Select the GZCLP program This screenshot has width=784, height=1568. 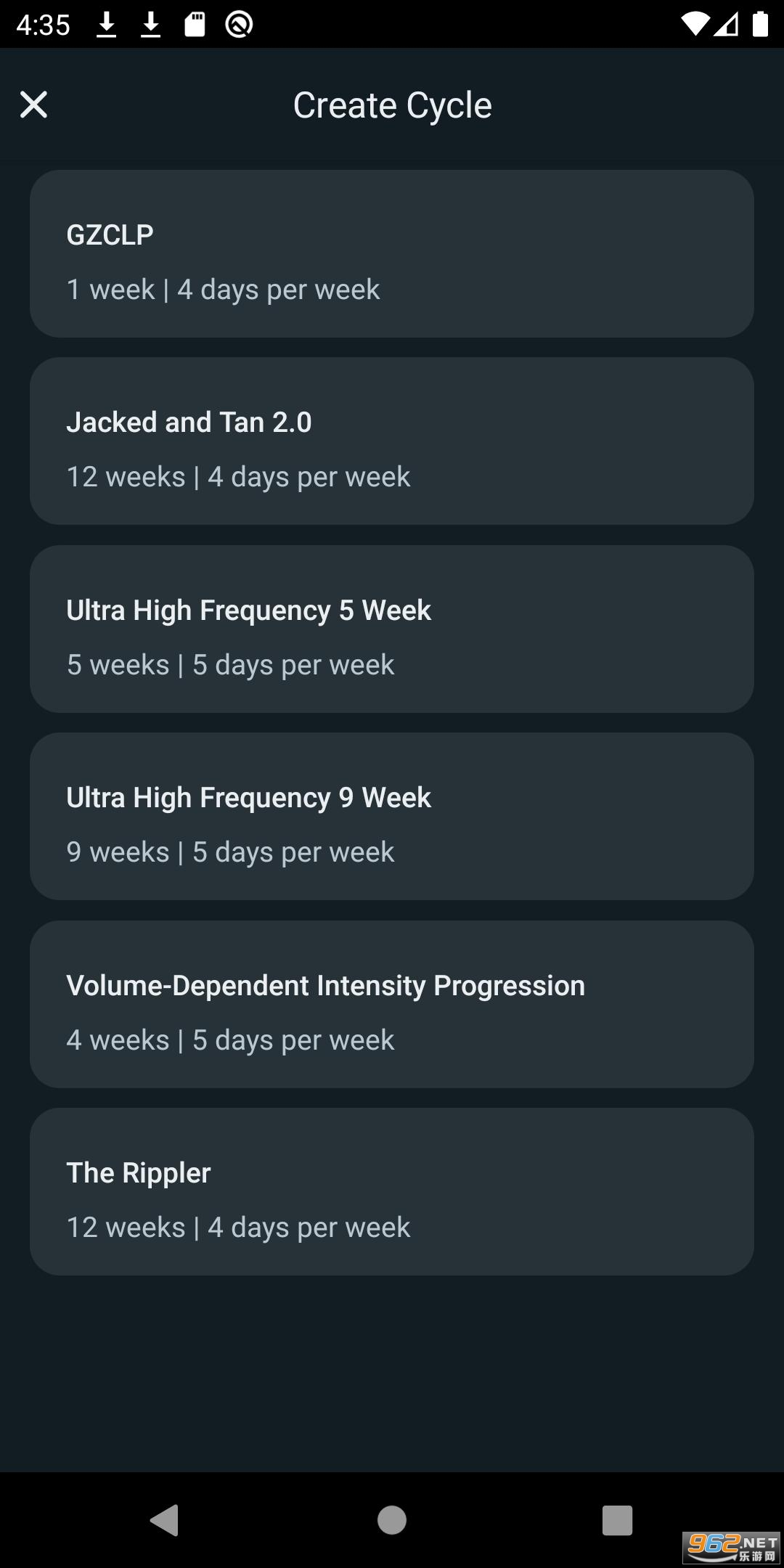pyautogui.click(x=392, y=254)
